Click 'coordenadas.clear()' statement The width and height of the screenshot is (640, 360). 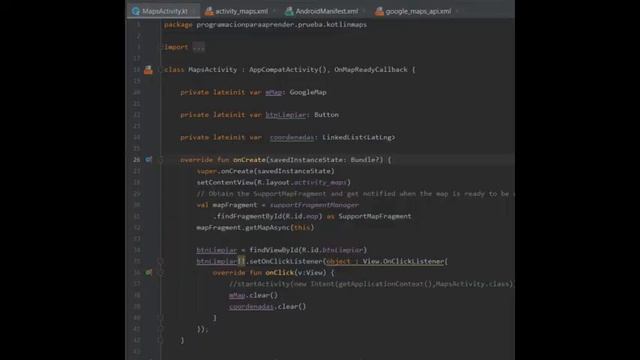(267, 306)
